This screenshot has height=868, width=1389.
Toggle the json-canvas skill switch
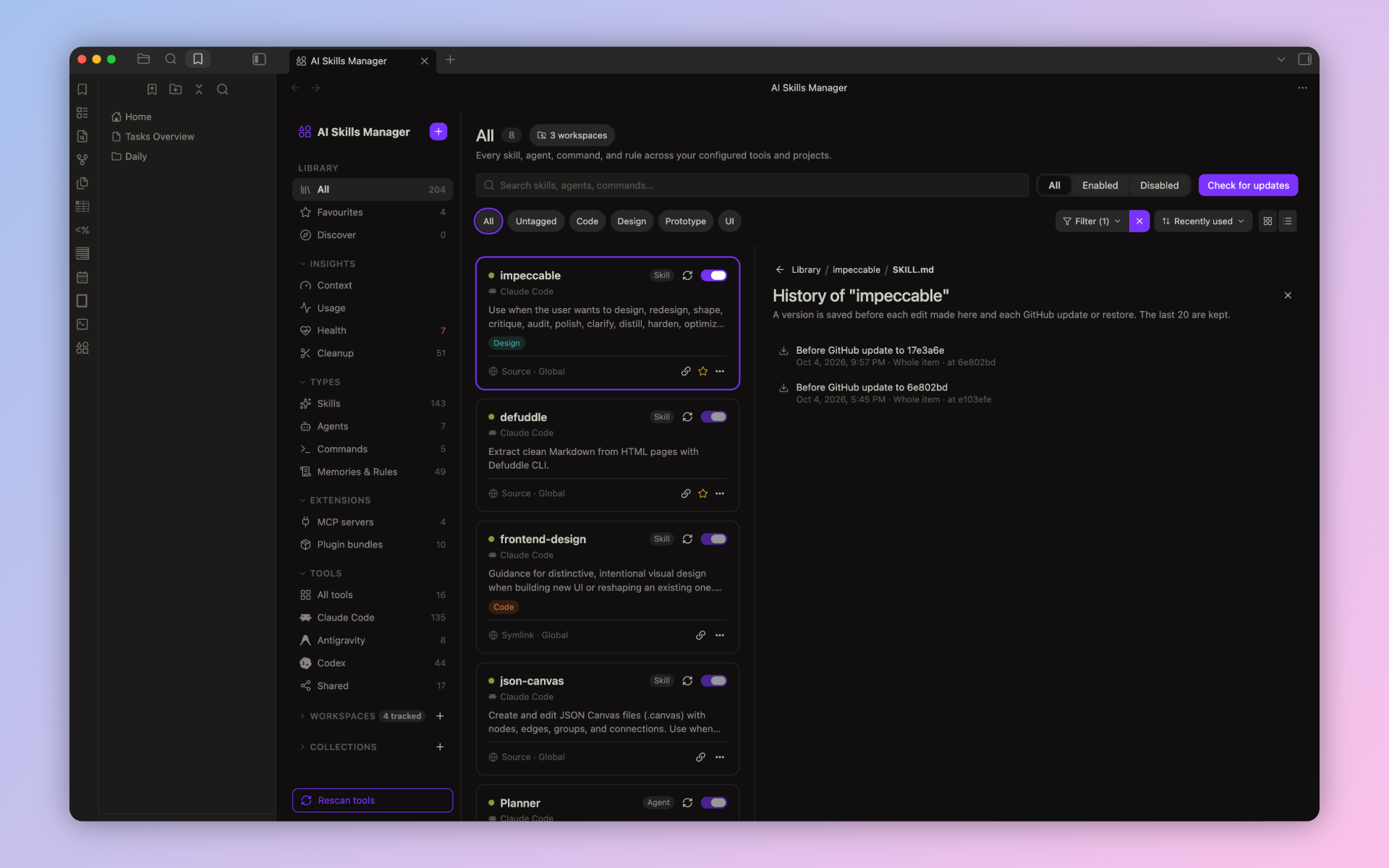point(714,681)
